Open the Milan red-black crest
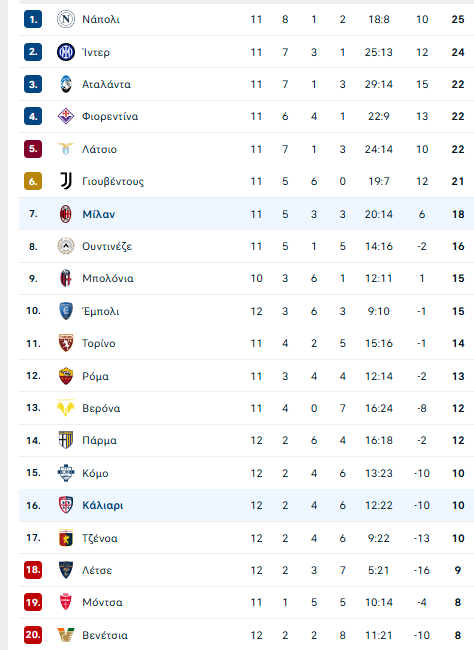Screen dimensions: 474x650 coord(66,214)
